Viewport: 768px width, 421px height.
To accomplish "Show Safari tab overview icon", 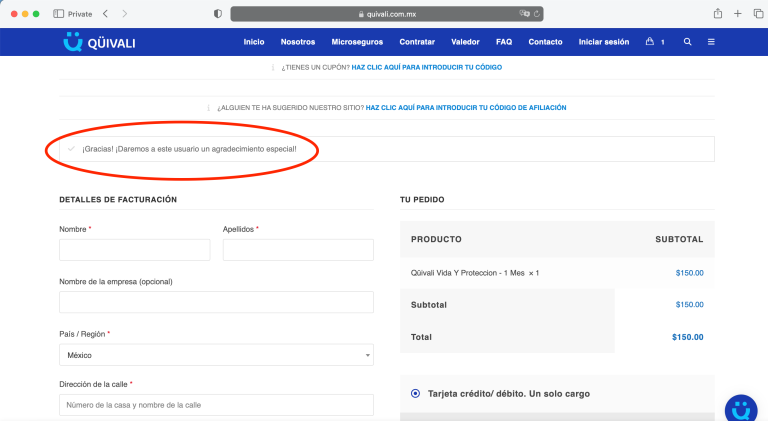I will tap(758, 14).
